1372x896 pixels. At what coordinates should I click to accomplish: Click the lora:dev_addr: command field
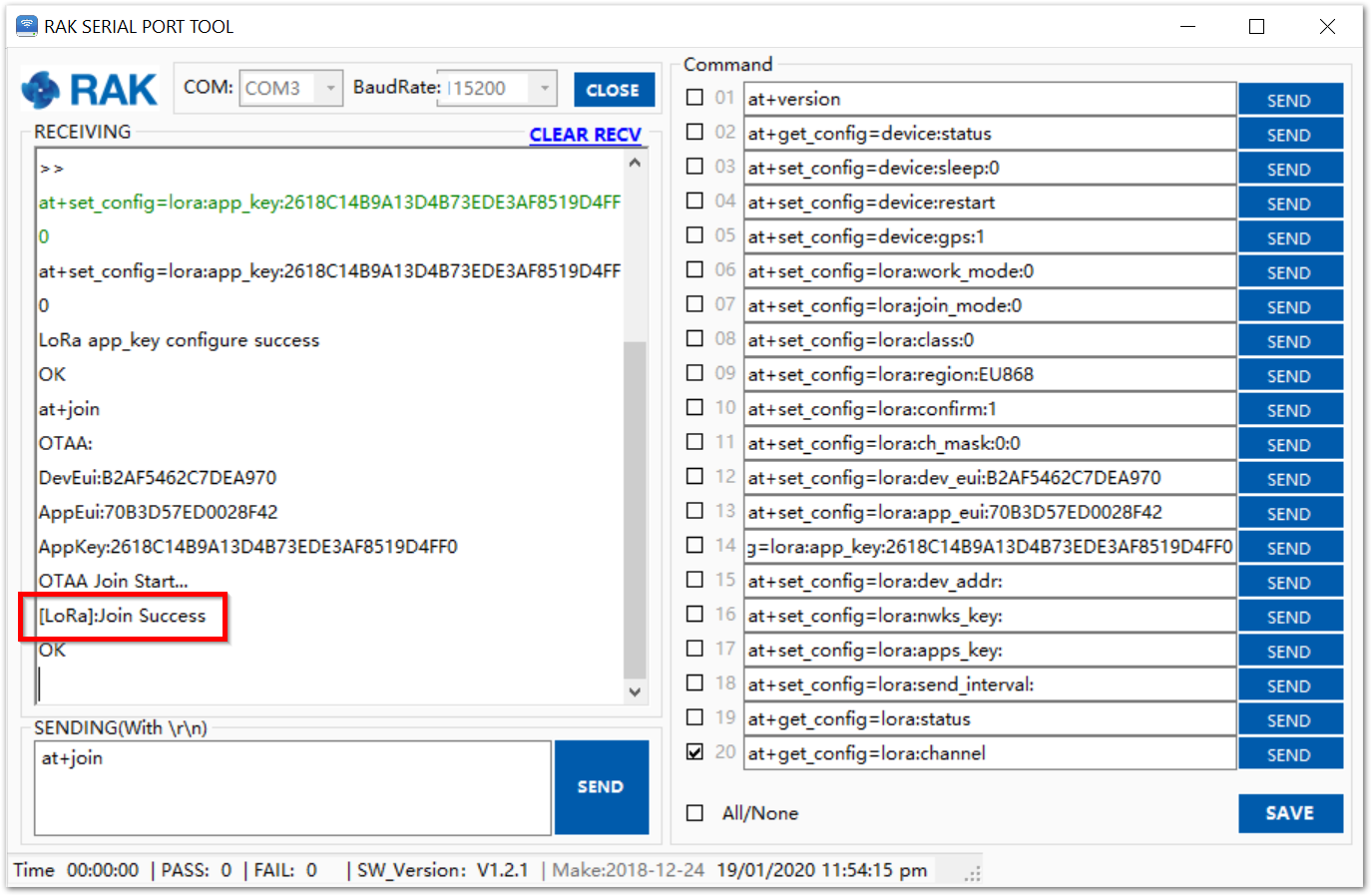pyautogui.click(x=990, y=581)
